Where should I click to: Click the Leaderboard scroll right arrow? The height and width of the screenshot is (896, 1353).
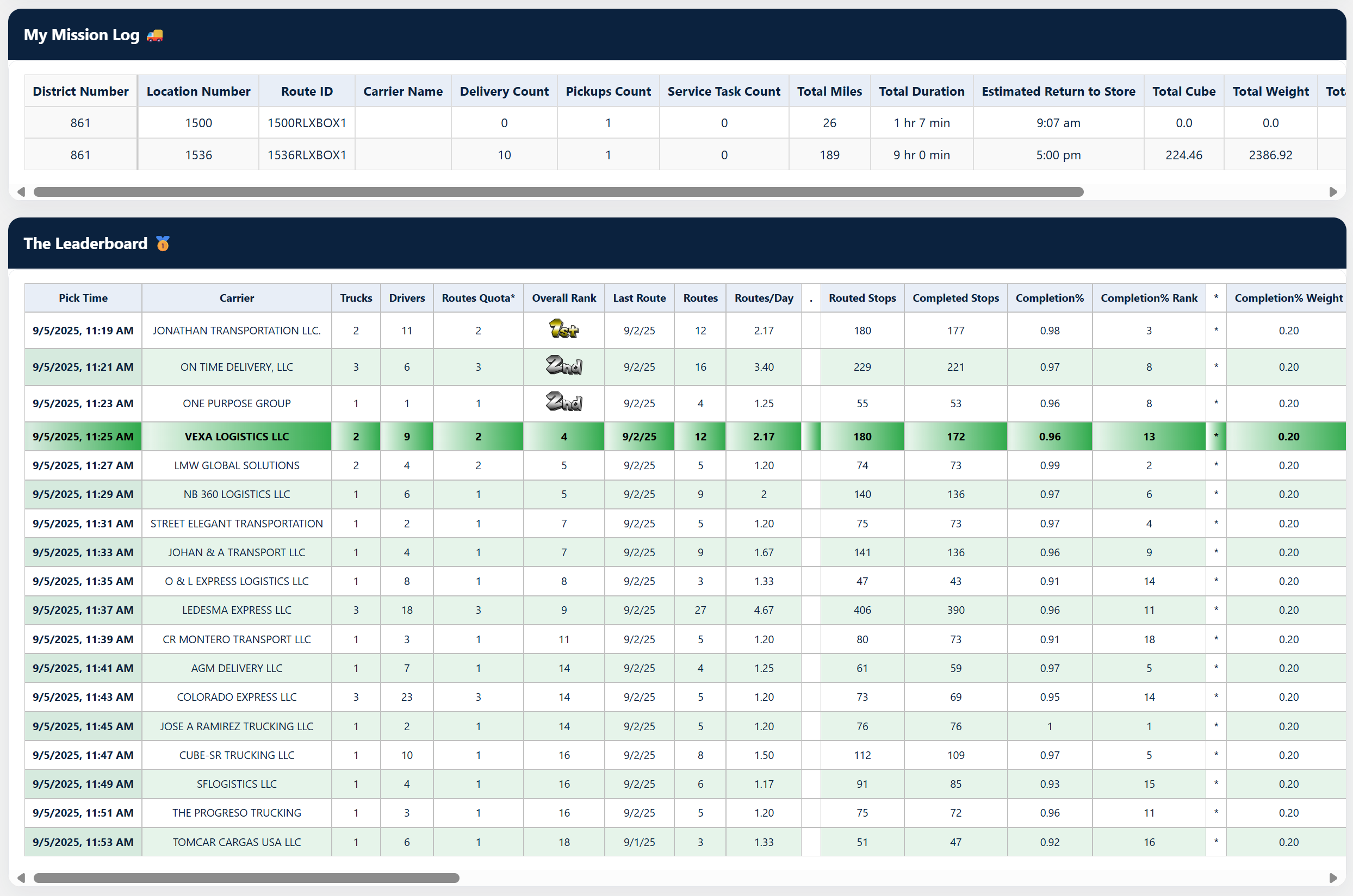coord(1333,878)
